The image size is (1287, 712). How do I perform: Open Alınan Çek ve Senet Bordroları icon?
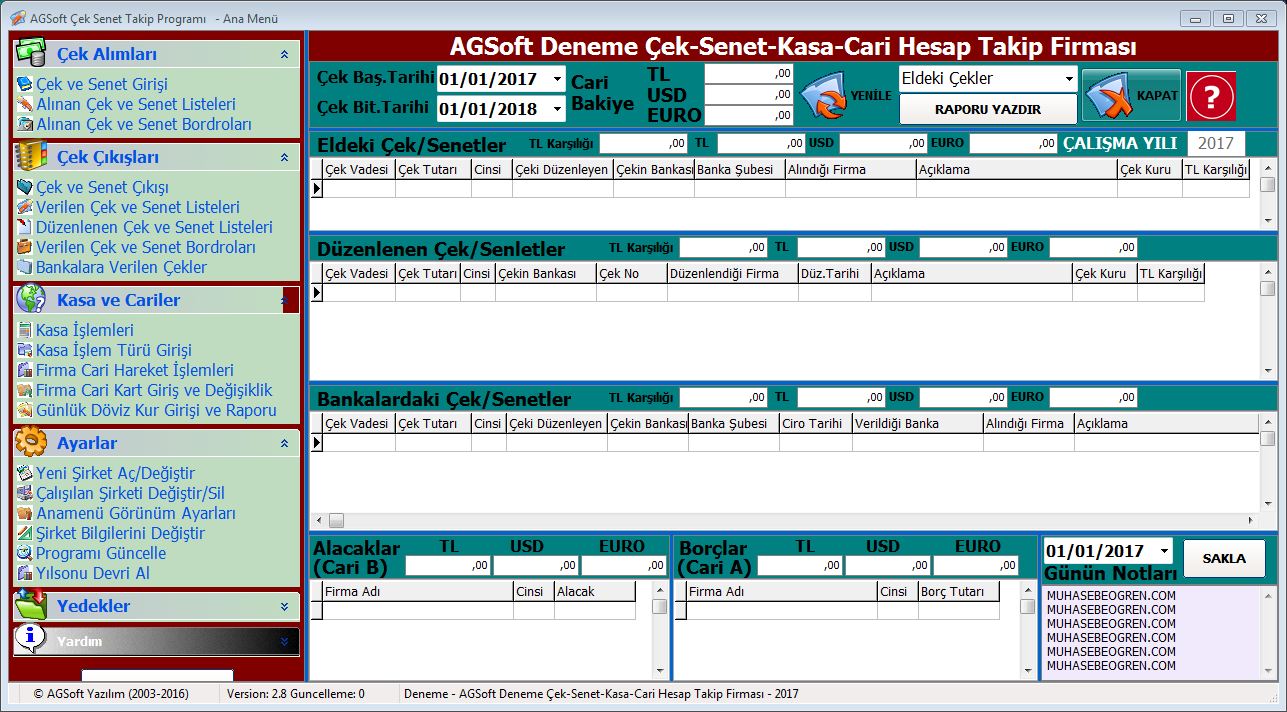25,125
